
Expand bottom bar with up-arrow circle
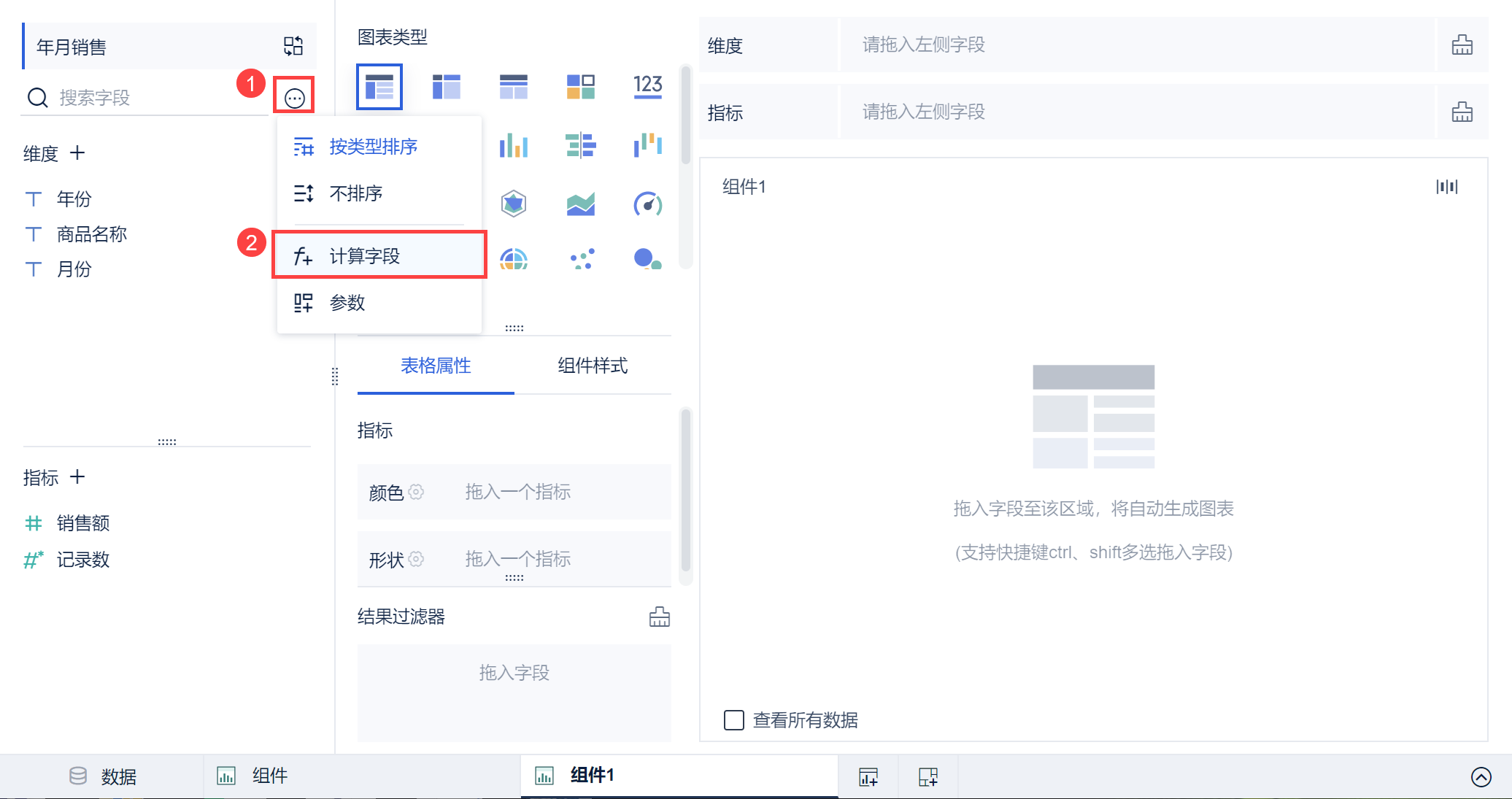(1481, 777)
